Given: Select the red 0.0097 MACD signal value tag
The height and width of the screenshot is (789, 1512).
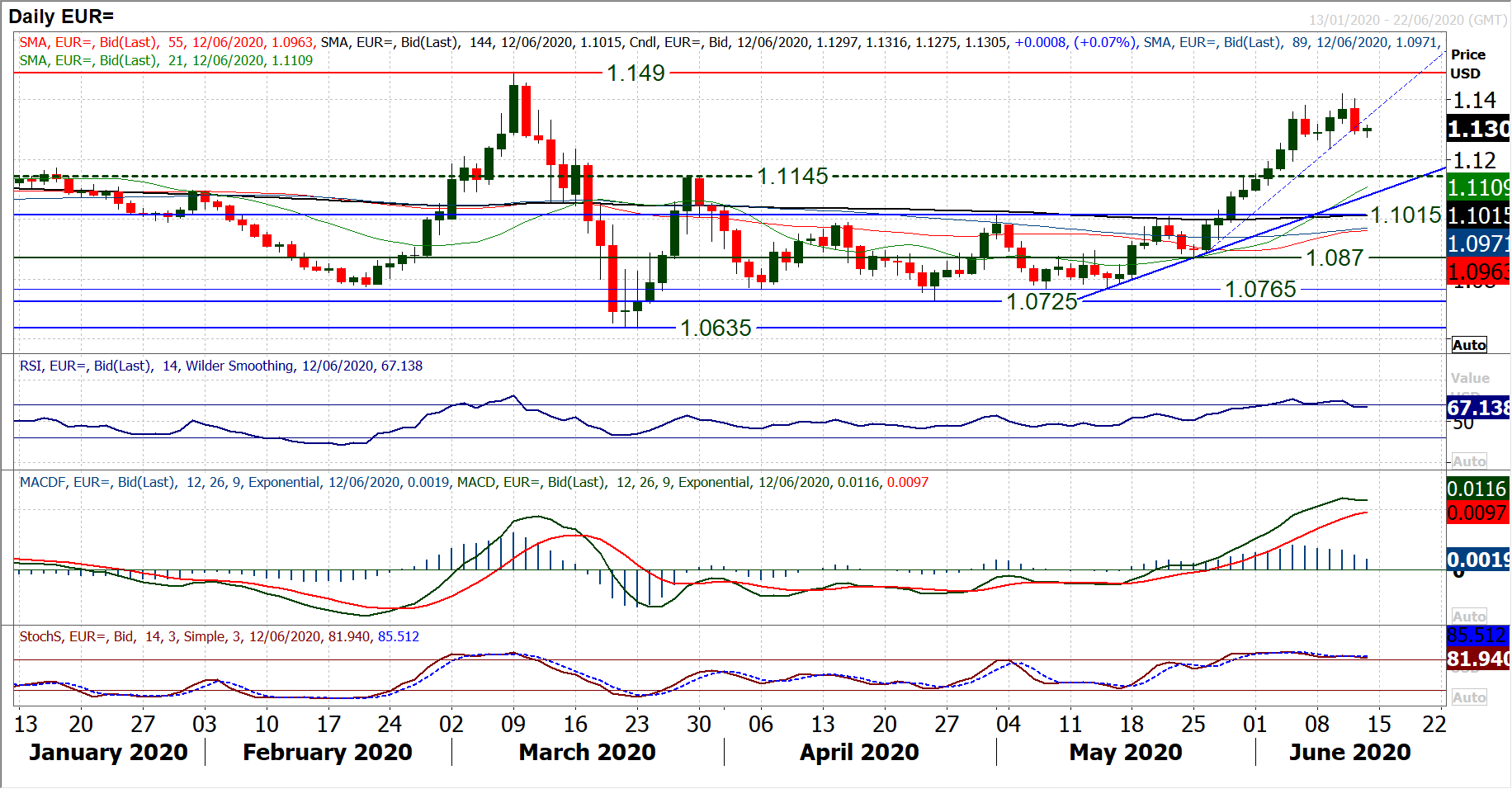Looking at the screenshot, I should [x=1478, y=513].
